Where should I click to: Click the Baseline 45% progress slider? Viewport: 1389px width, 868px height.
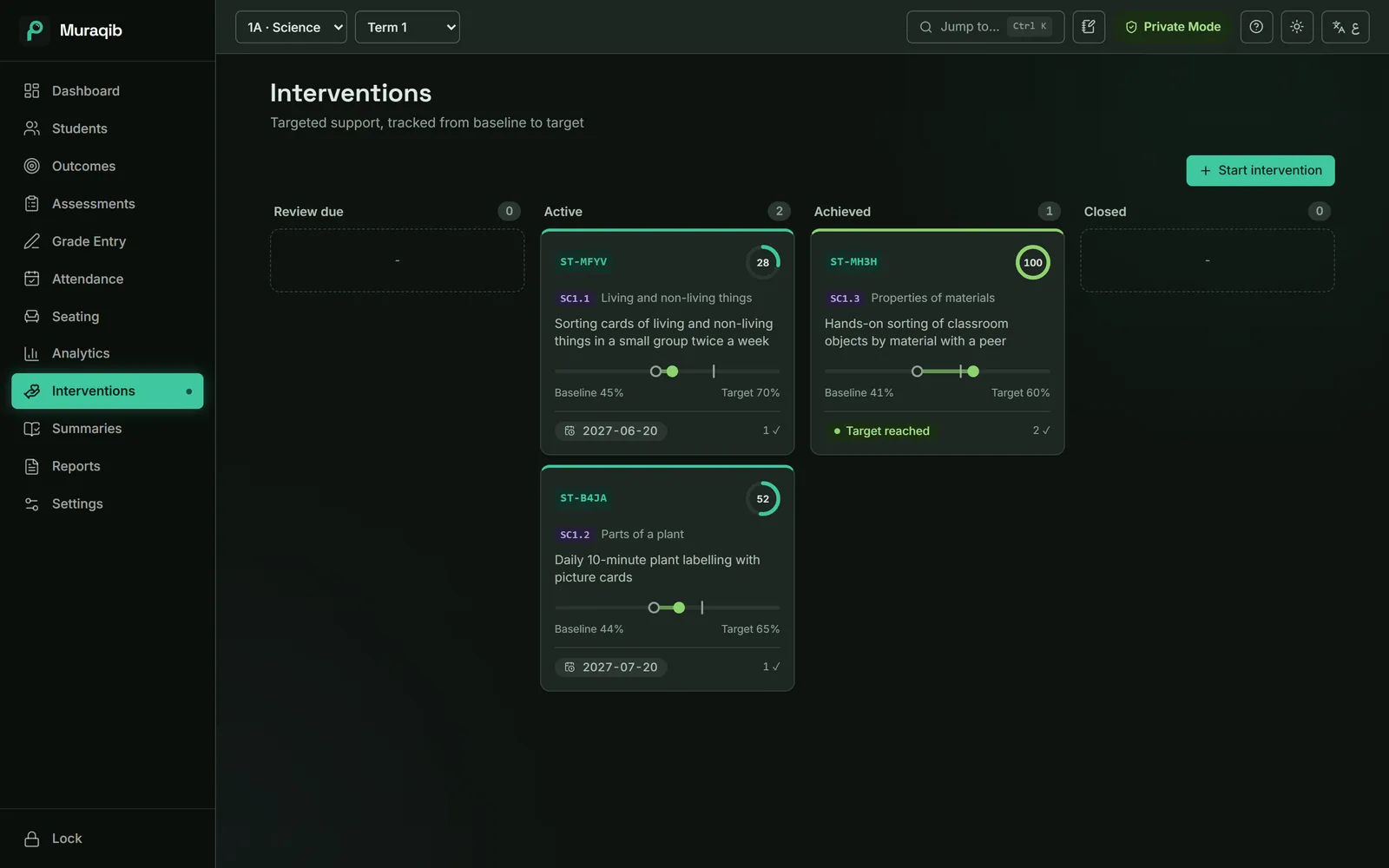pos(668,372)
